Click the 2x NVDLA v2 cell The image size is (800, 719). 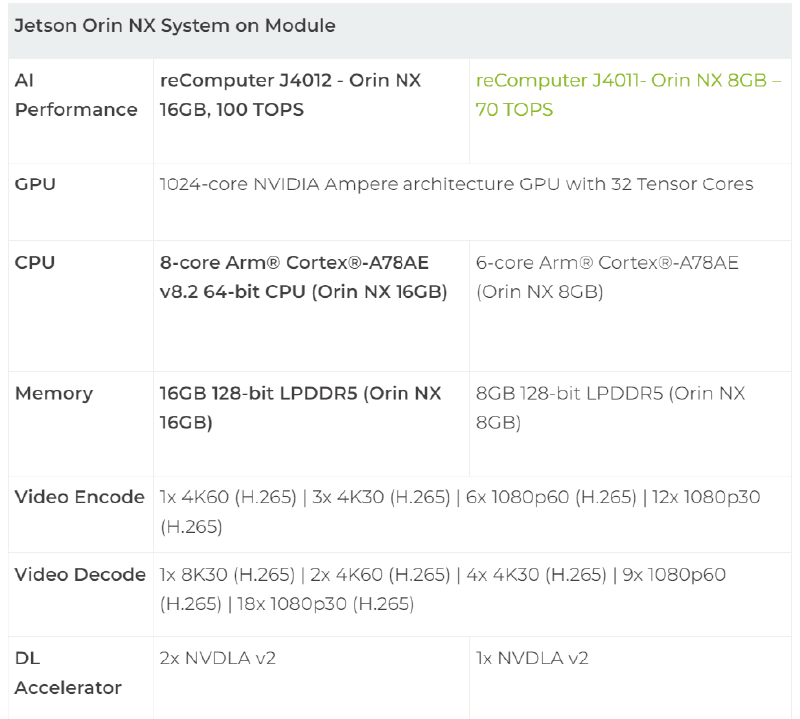pos(218,658)
